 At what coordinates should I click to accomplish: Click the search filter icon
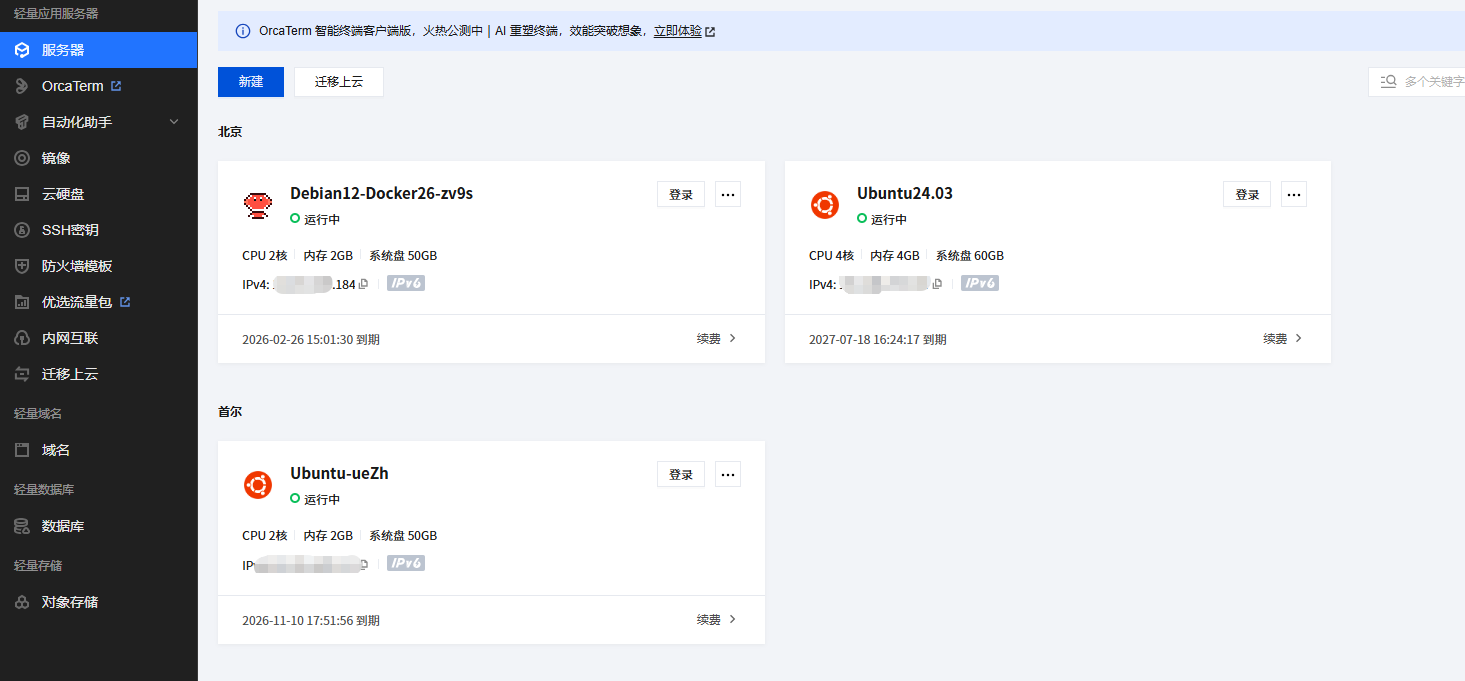pyautogui.click(x=1388, y=82)
